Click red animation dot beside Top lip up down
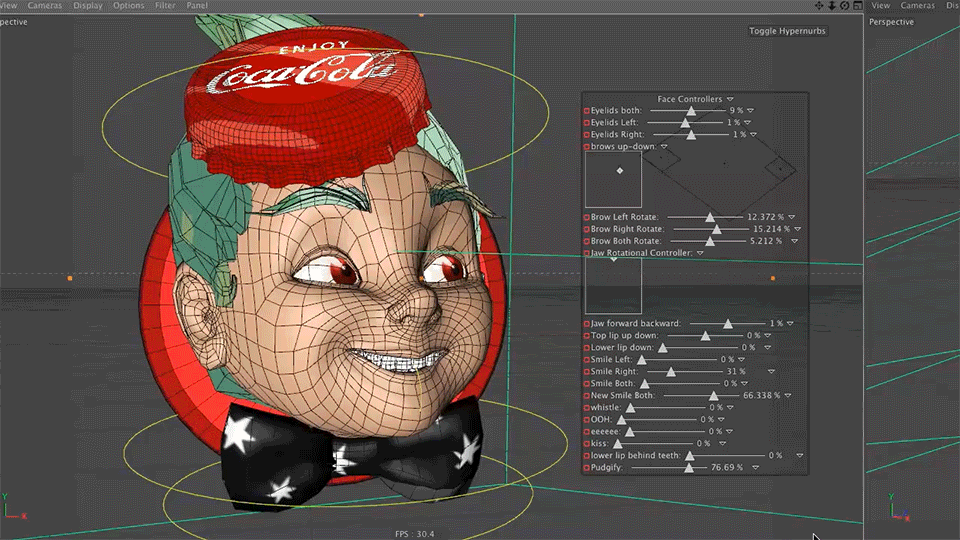This screenshot has width=960, height=540. (587, 336)
